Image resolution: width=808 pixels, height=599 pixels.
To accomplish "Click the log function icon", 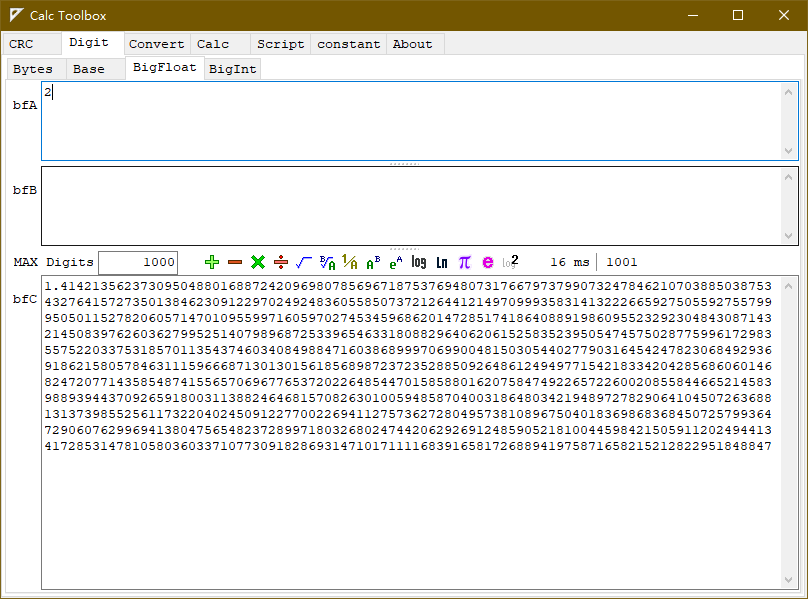I will click(x=418, y=262).
